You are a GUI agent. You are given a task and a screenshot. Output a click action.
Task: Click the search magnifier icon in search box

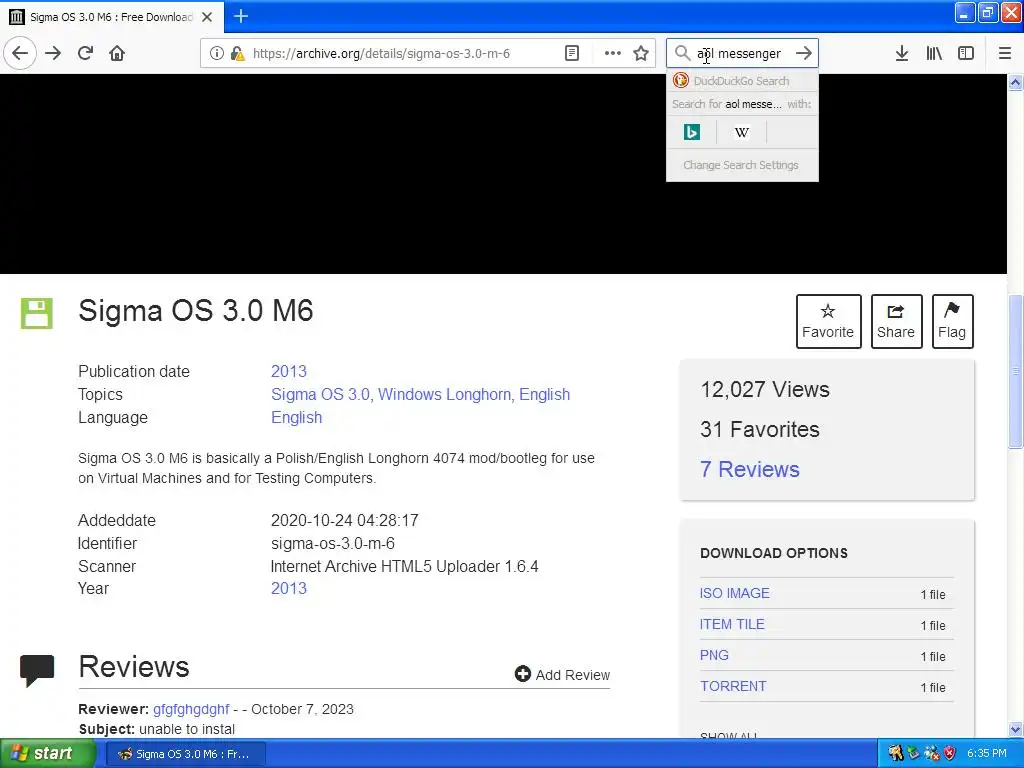[682, 53]
